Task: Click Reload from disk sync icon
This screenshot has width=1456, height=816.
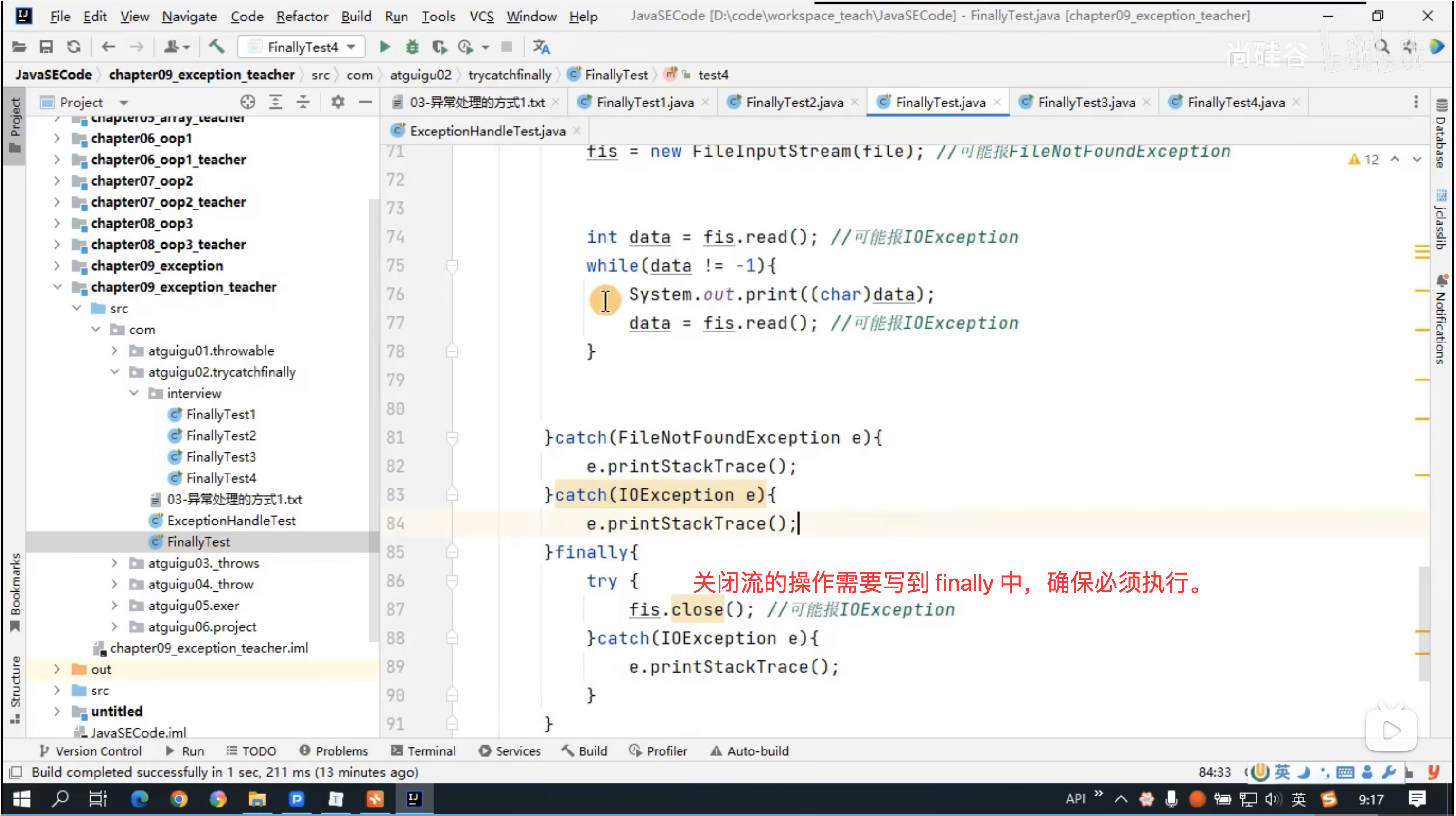Action: point(74,47)
